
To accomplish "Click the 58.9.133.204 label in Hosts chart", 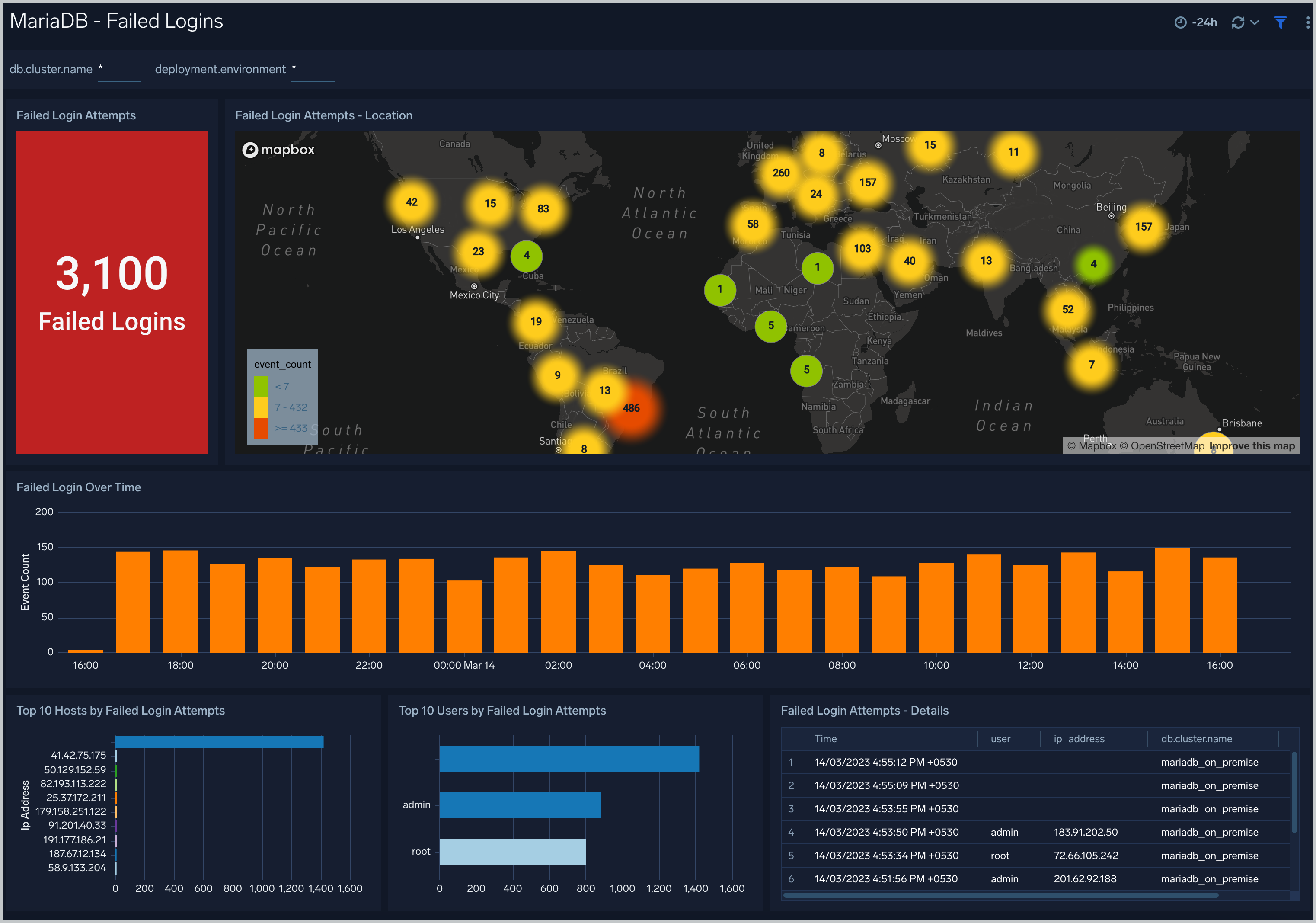I will [x=77, y=868].
